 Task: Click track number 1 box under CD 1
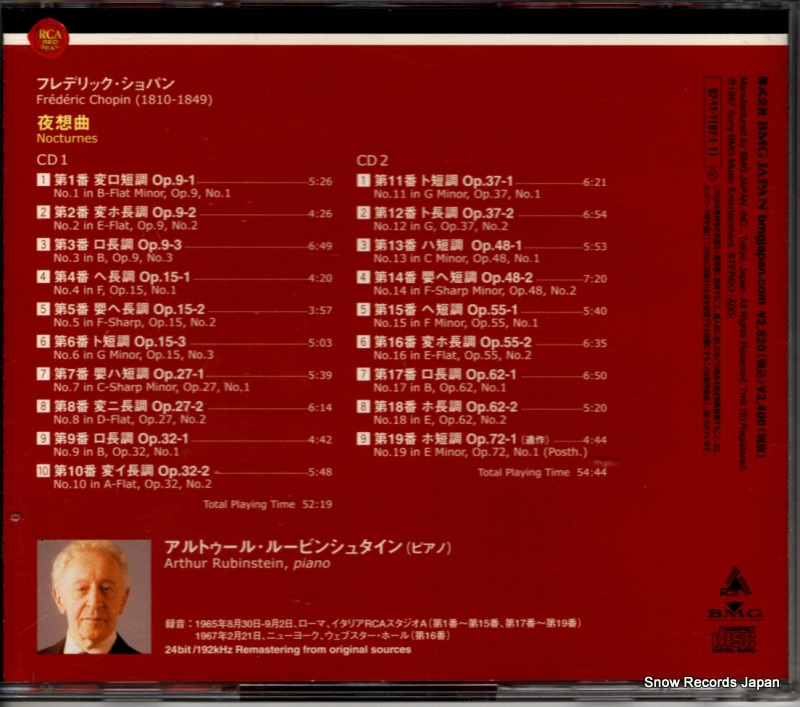[x=43, y=181]
